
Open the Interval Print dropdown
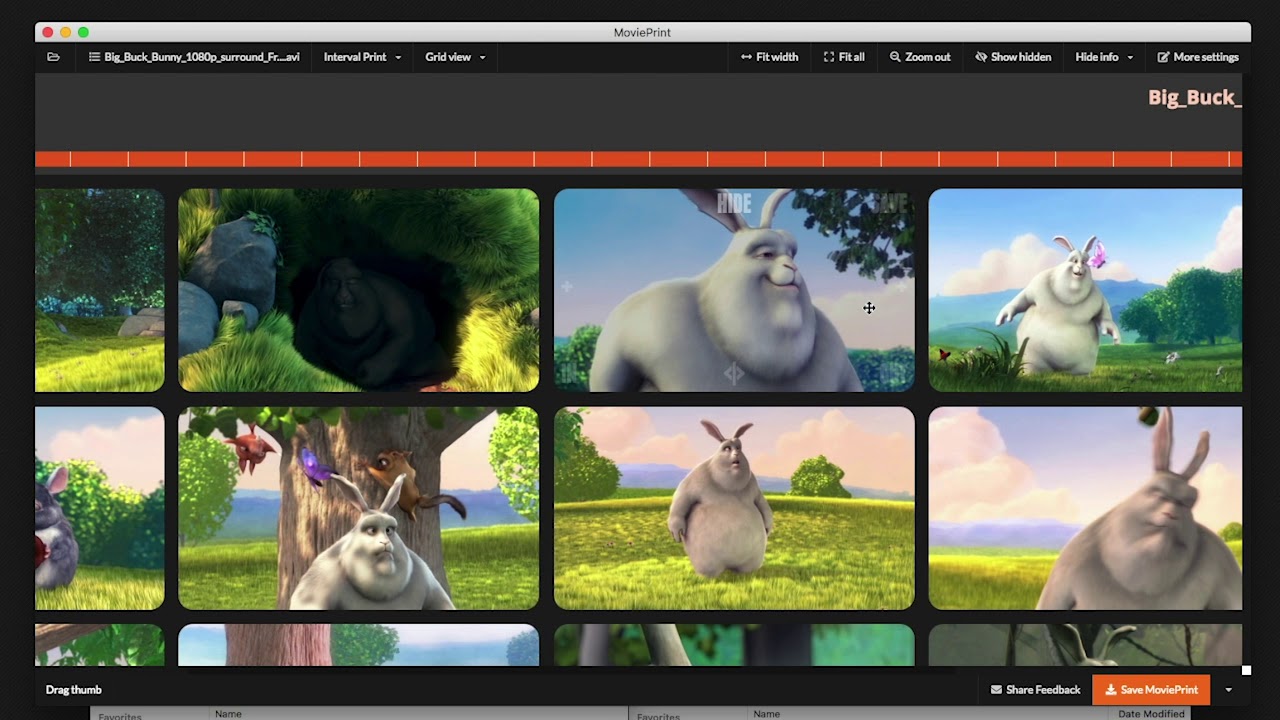click(362, 57)
